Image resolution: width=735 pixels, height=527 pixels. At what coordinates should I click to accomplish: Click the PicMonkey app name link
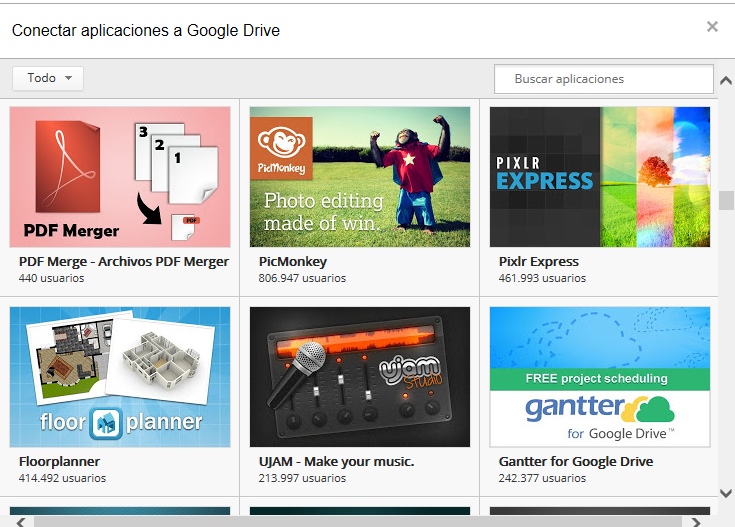pyautogui.click(x=293, y=262)
